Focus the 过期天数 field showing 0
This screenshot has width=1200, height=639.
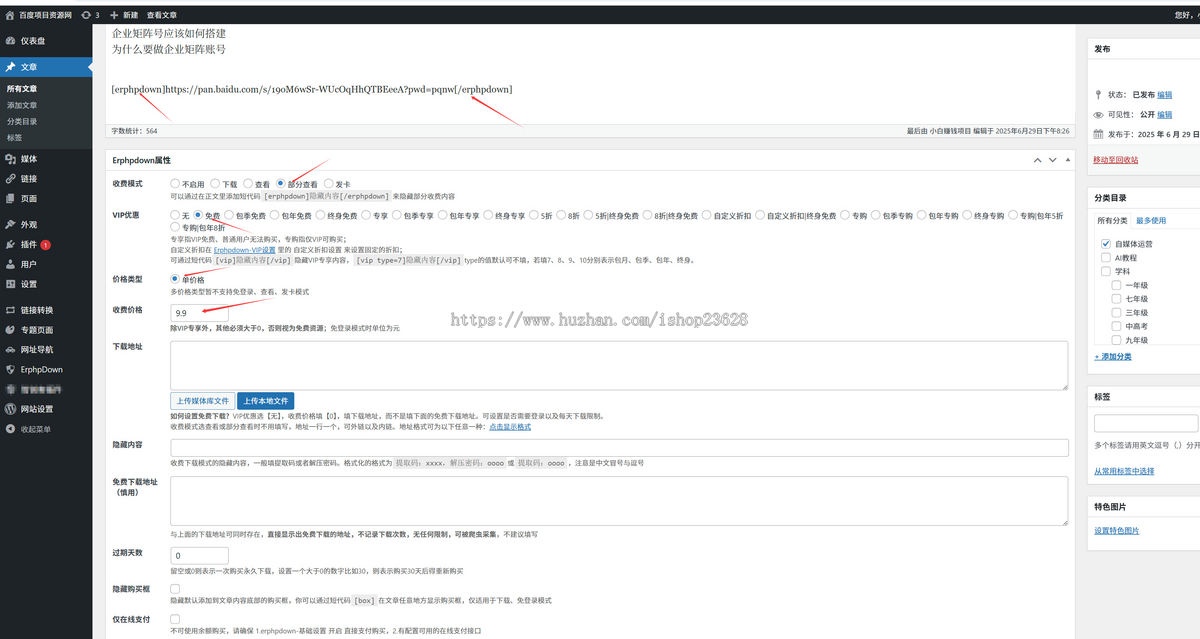(x=200, y=555)
